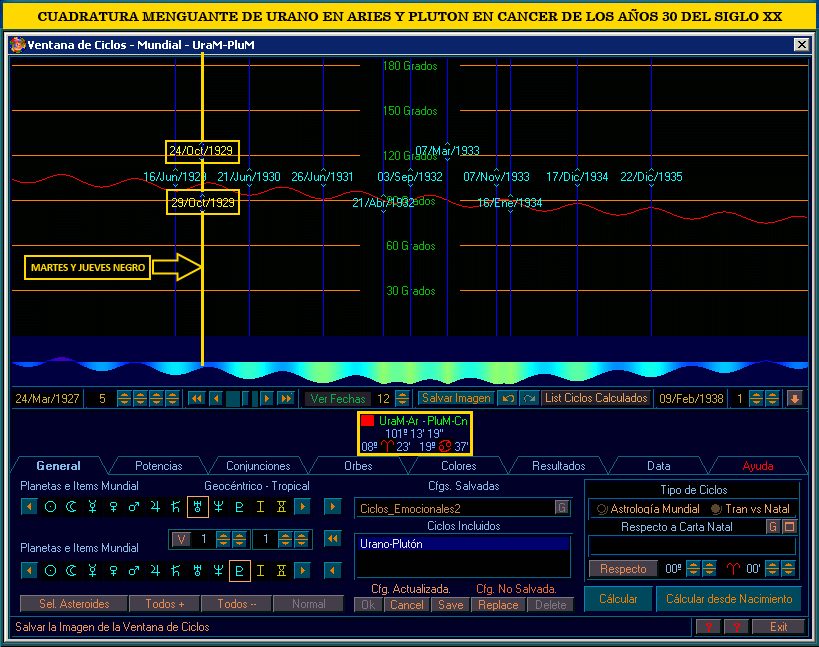This screenshot has height=647, width=819.
Task: Click the orange down-arrow icon at toolbar end
Action: point(794,398)
